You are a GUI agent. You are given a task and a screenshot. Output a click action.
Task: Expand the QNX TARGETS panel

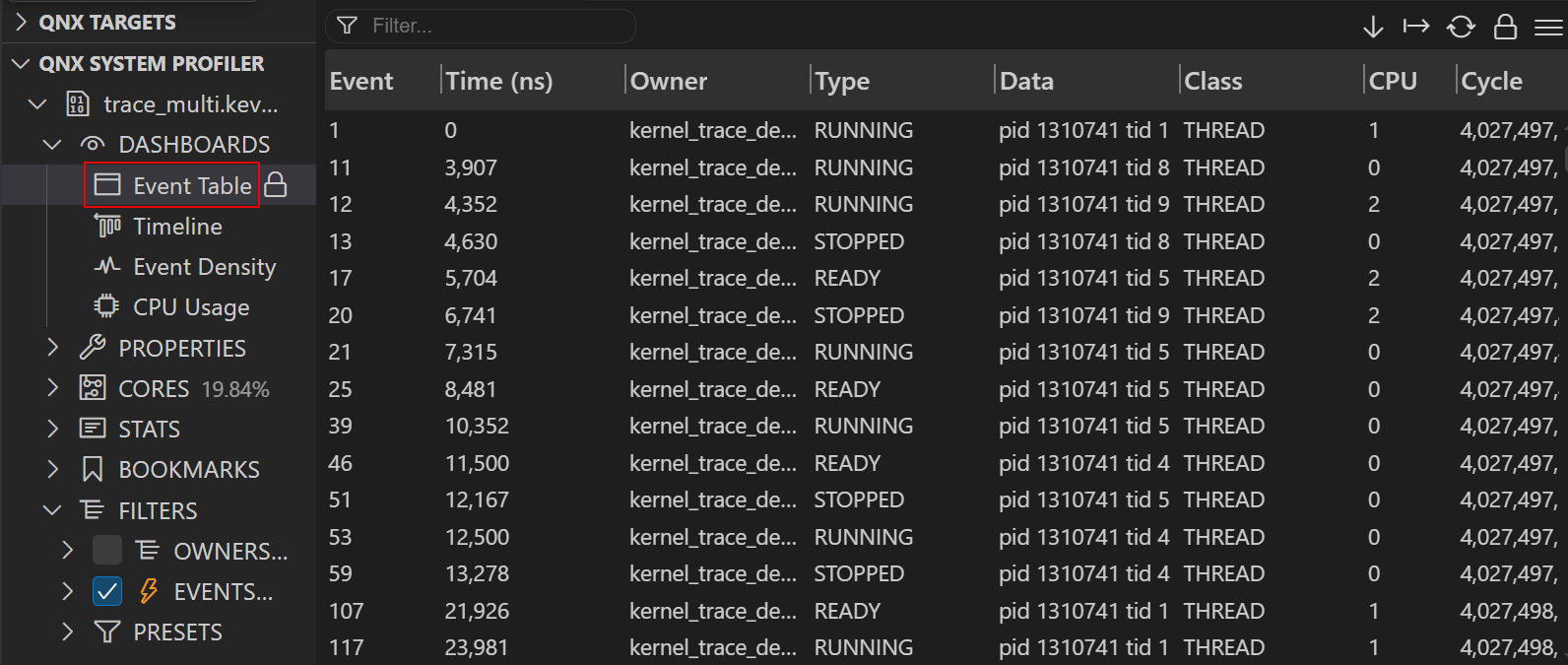(x=21, y=22)
